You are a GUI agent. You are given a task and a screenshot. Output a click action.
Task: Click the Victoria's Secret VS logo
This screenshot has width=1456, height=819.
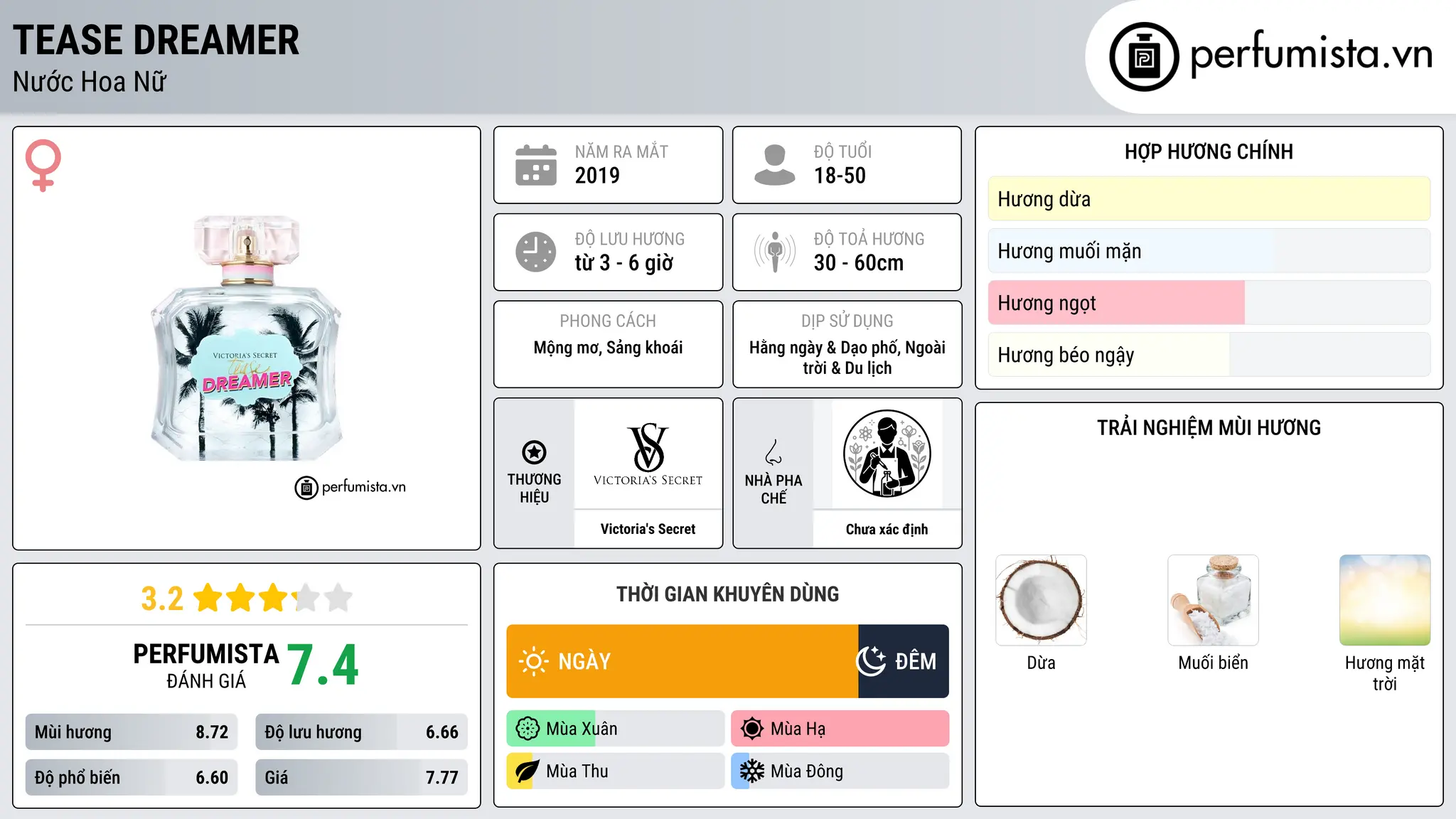648,454
